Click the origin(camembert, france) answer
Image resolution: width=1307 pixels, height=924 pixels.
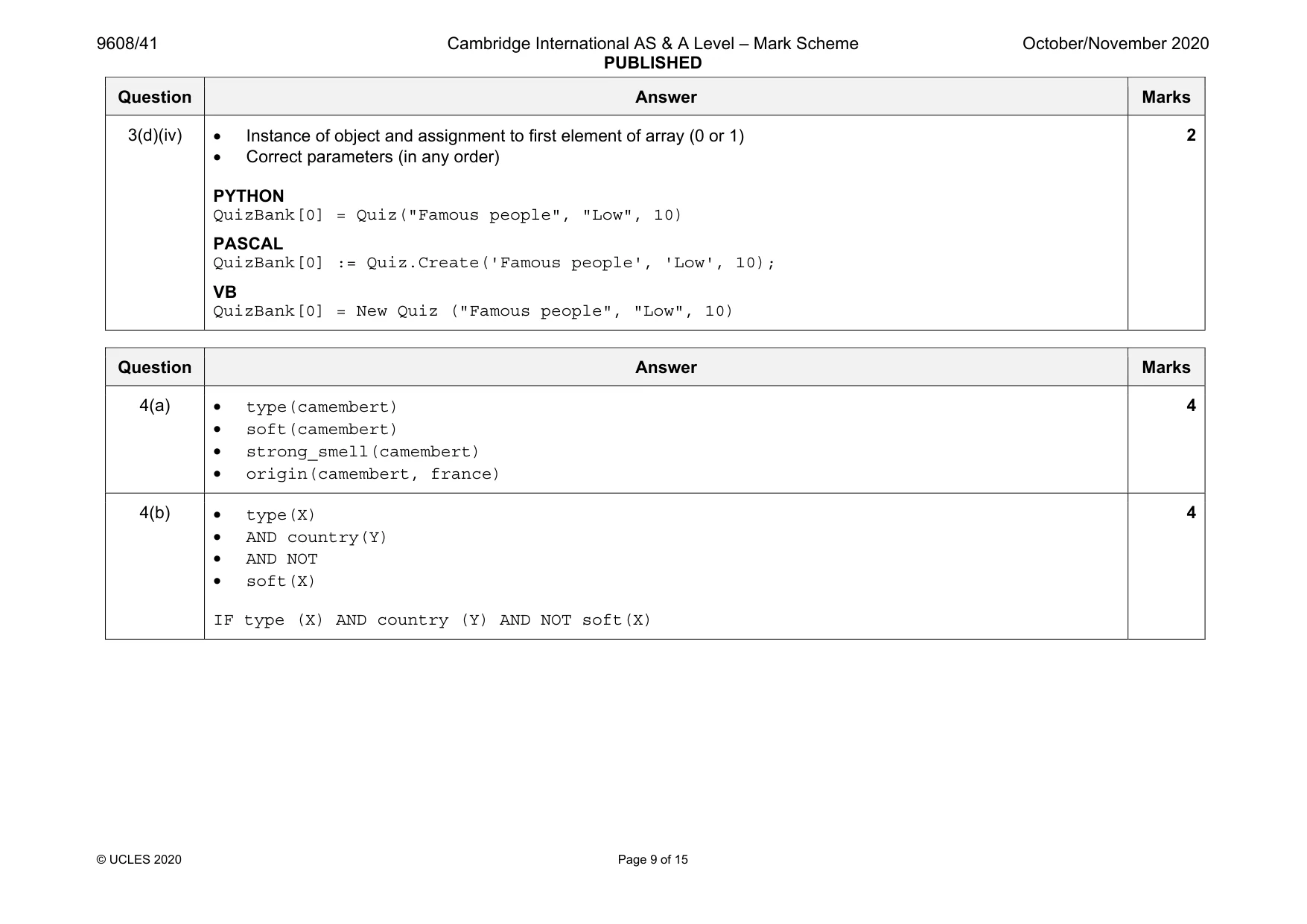[373, 474]
